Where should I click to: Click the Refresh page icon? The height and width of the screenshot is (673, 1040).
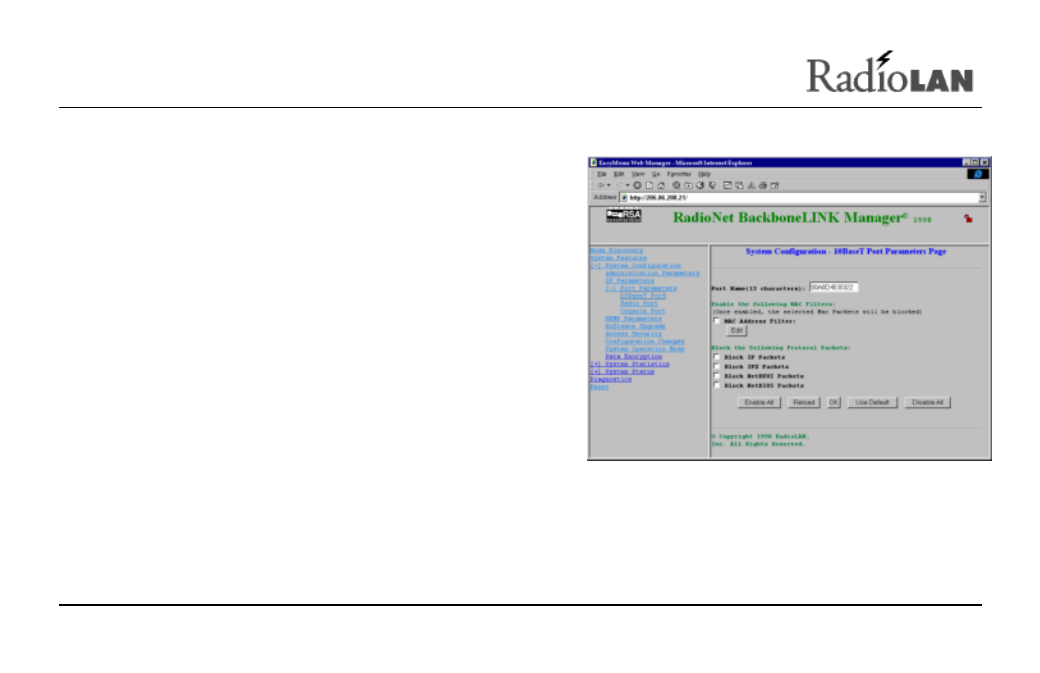649,186
